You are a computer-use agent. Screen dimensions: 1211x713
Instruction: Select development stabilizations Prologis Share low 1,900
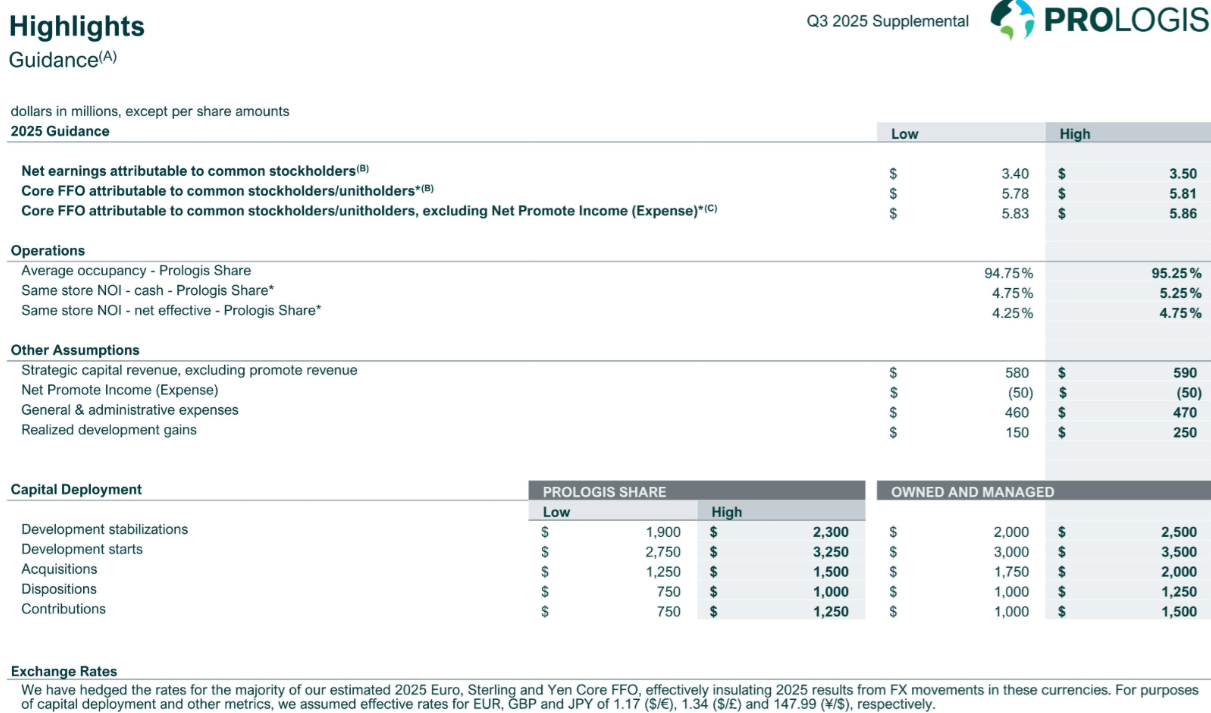pos(664,532)
